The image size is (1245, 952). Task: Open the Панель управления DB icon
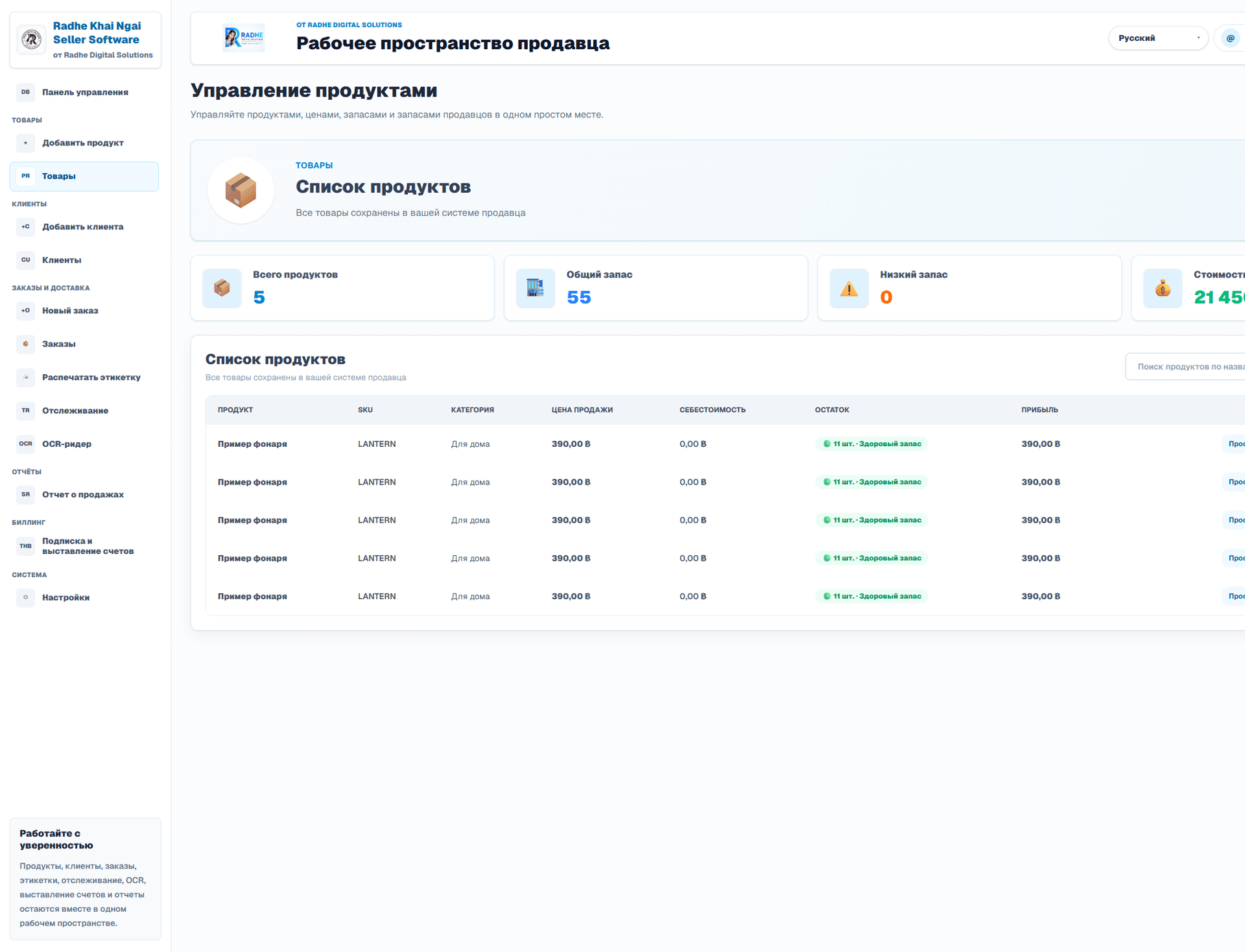25,92
